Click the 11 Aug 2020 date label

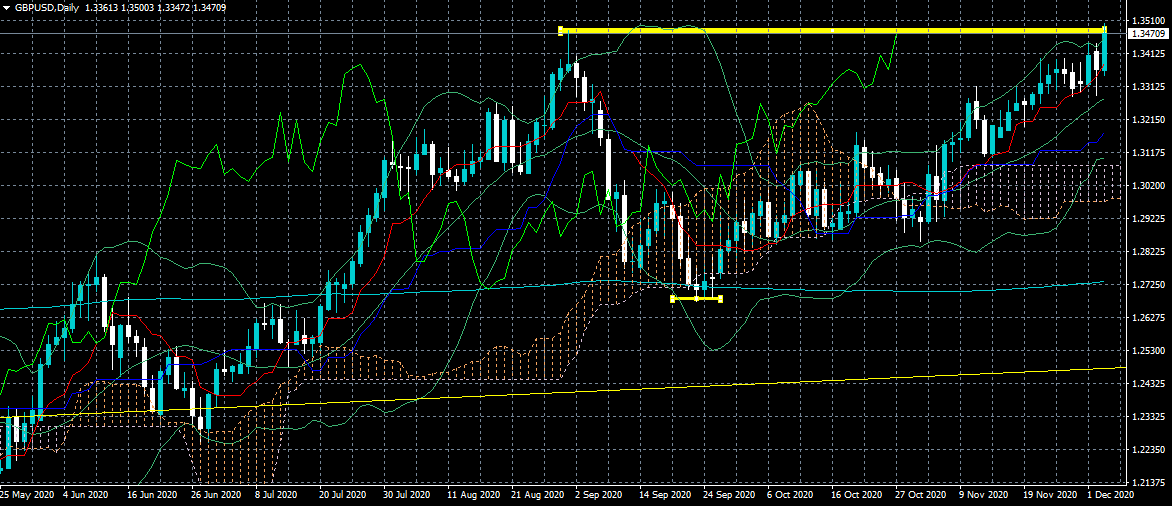pos(473,495)
